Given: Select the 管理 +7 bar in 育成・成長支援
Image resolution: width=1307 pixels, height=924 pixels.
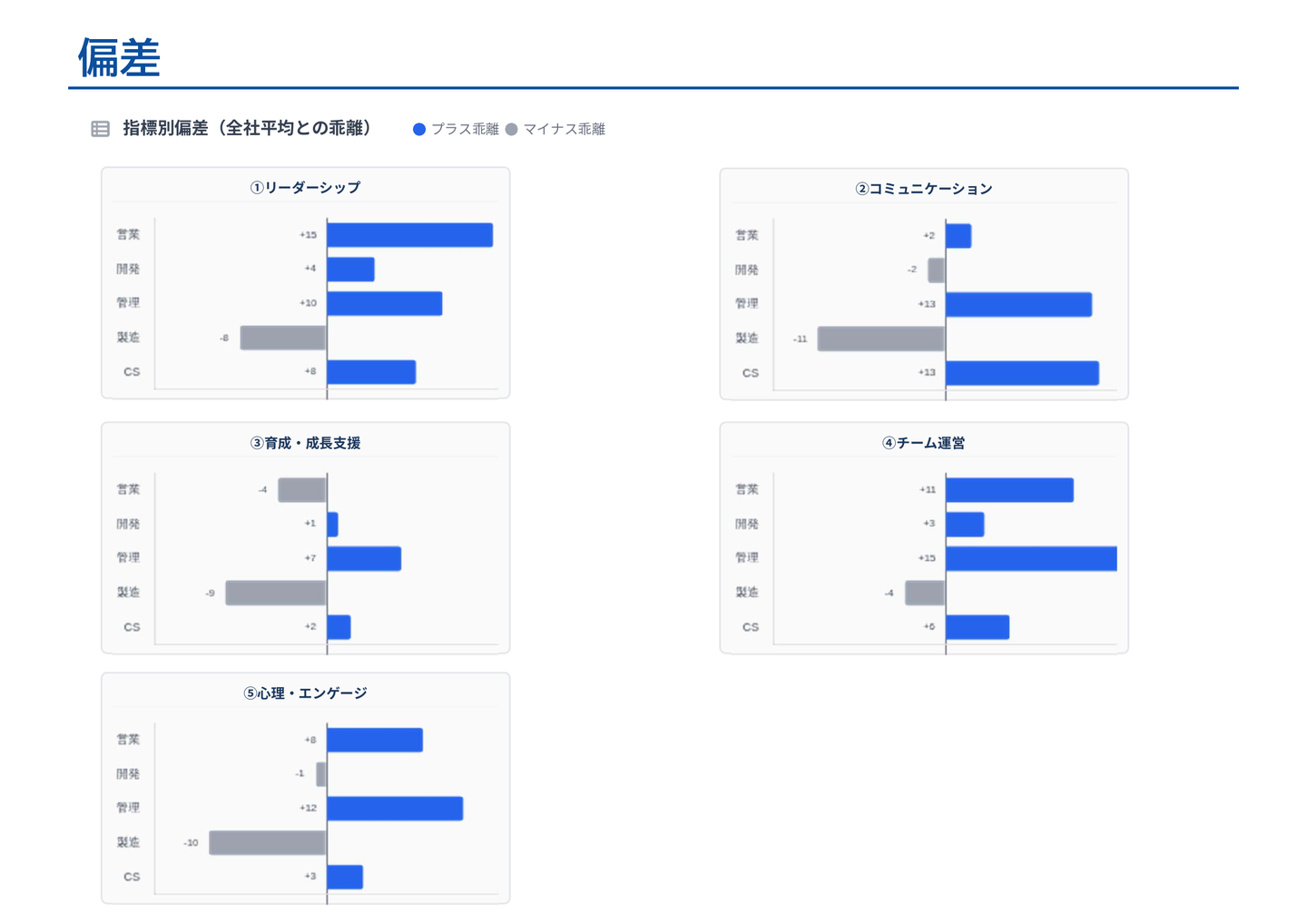Looking at the screenshot, I should (364, 558).
